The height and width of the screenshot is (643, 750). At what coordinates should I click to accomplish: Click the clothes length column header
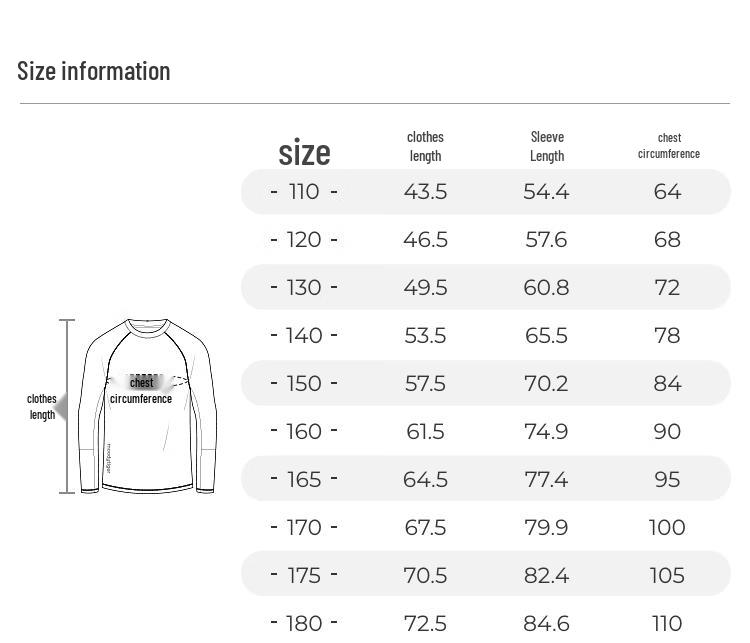pyautogui.click(x=425, y=146)
